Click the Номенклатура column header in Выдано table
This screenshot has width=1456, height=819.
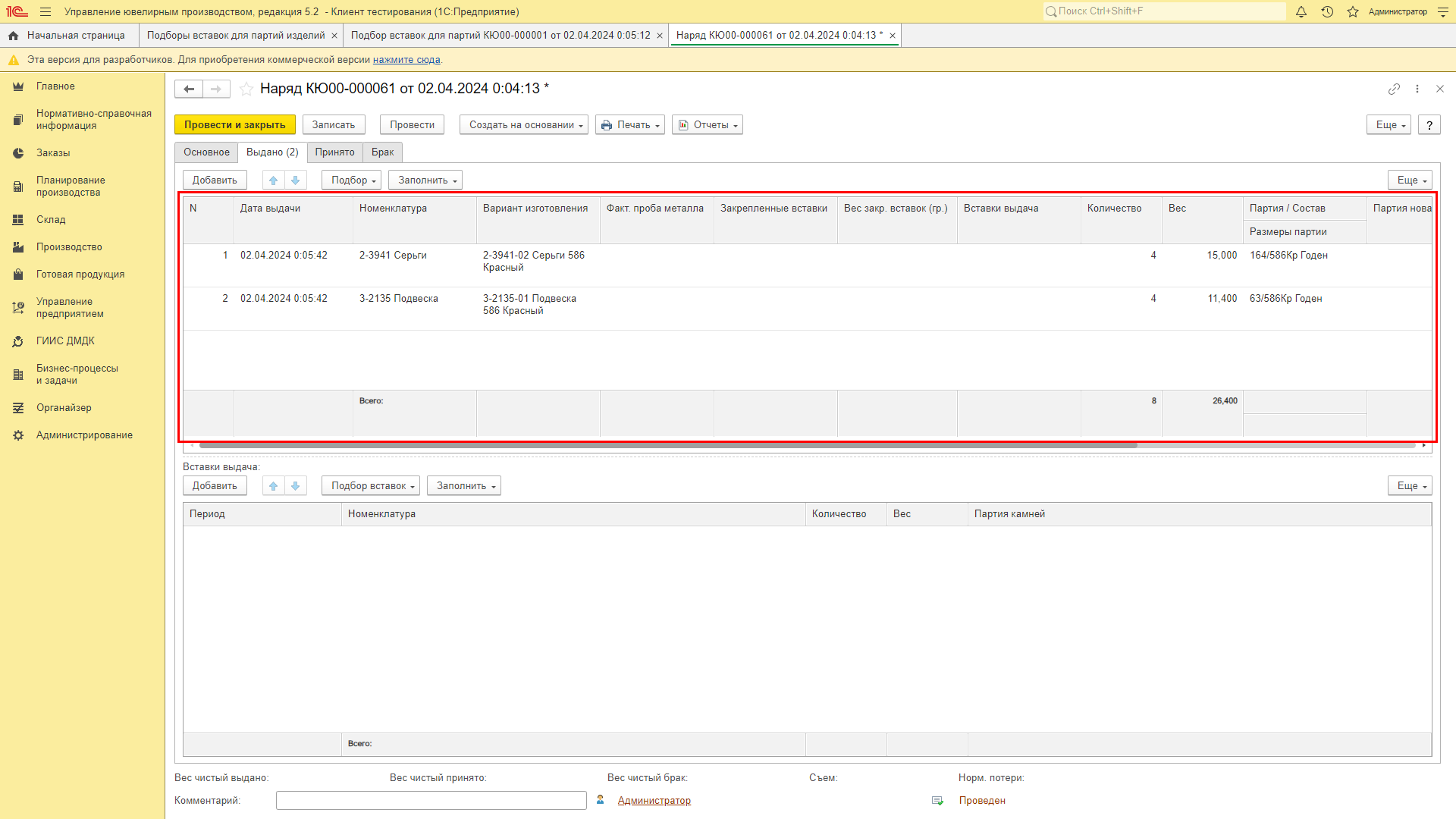coord(414,220)
